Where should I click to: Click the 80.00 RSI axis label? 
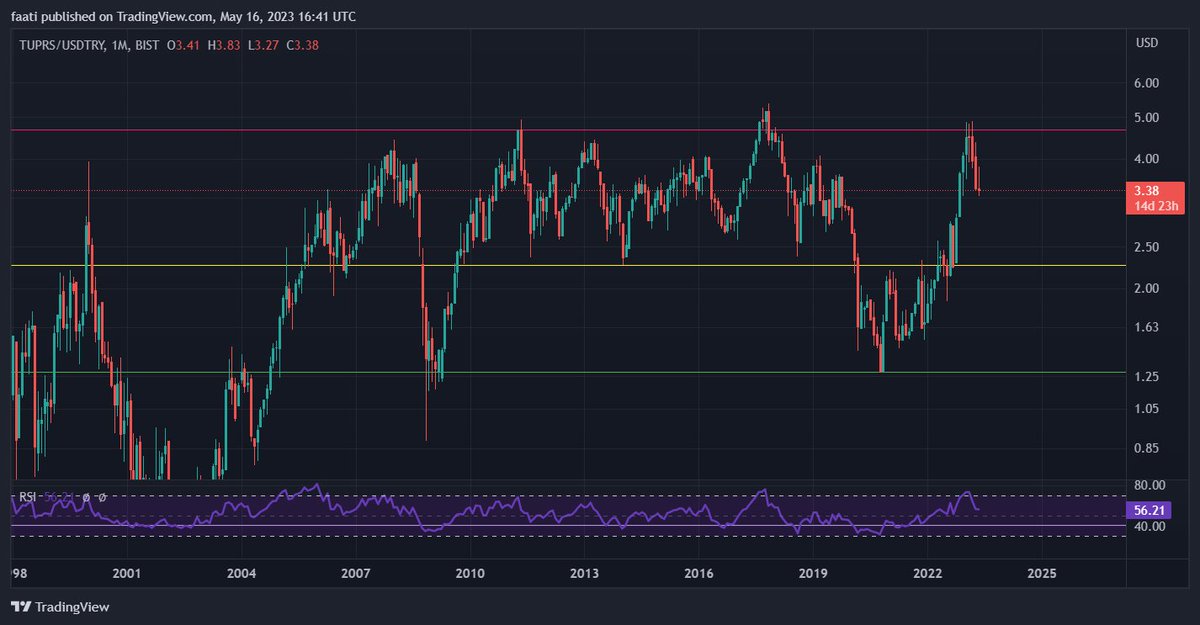click(x=1149, y=486)
